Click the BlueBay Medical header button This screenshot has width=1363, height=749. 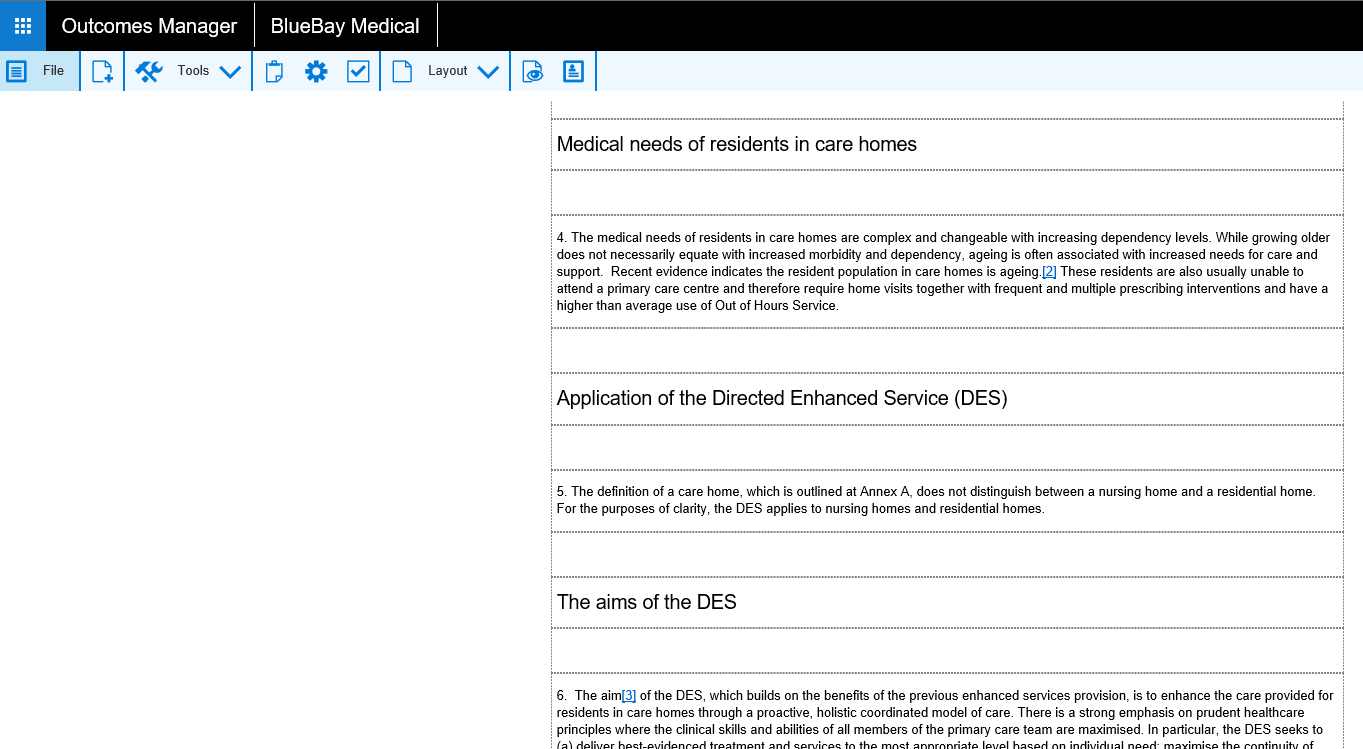point(345,26)
